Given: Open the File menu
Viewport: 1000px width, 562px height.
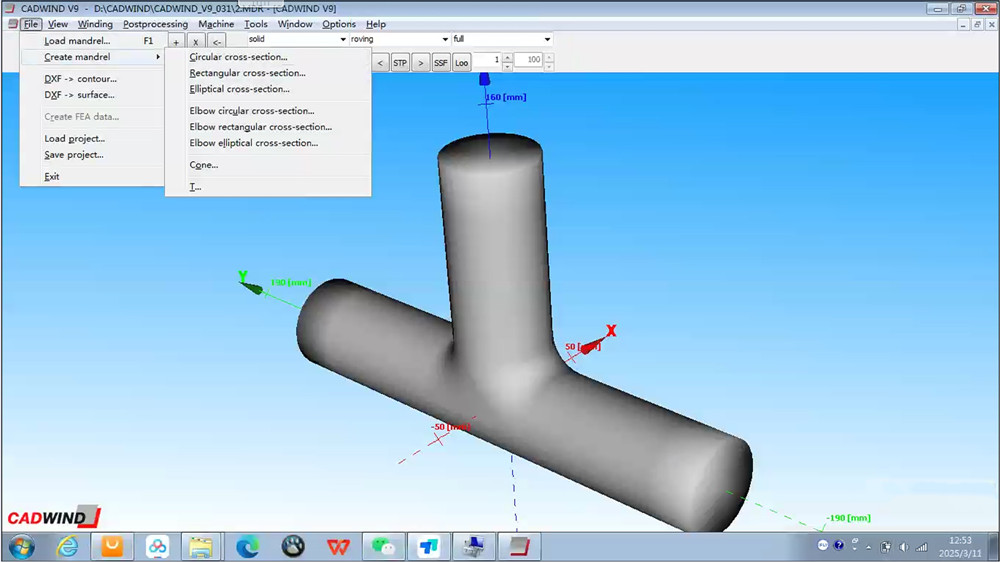Looking at the screenshot, I should 31,24.
